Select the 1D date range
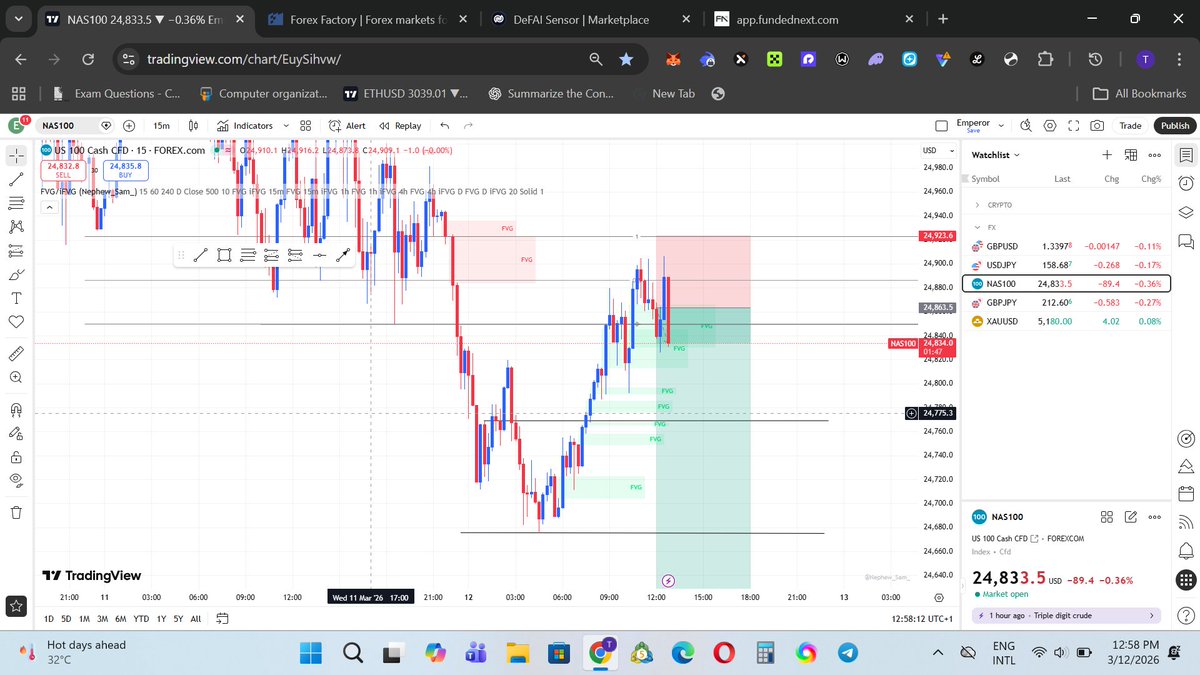Image resolution: width=1200 pixels, height=675 pixels. (x=49, y=619)
